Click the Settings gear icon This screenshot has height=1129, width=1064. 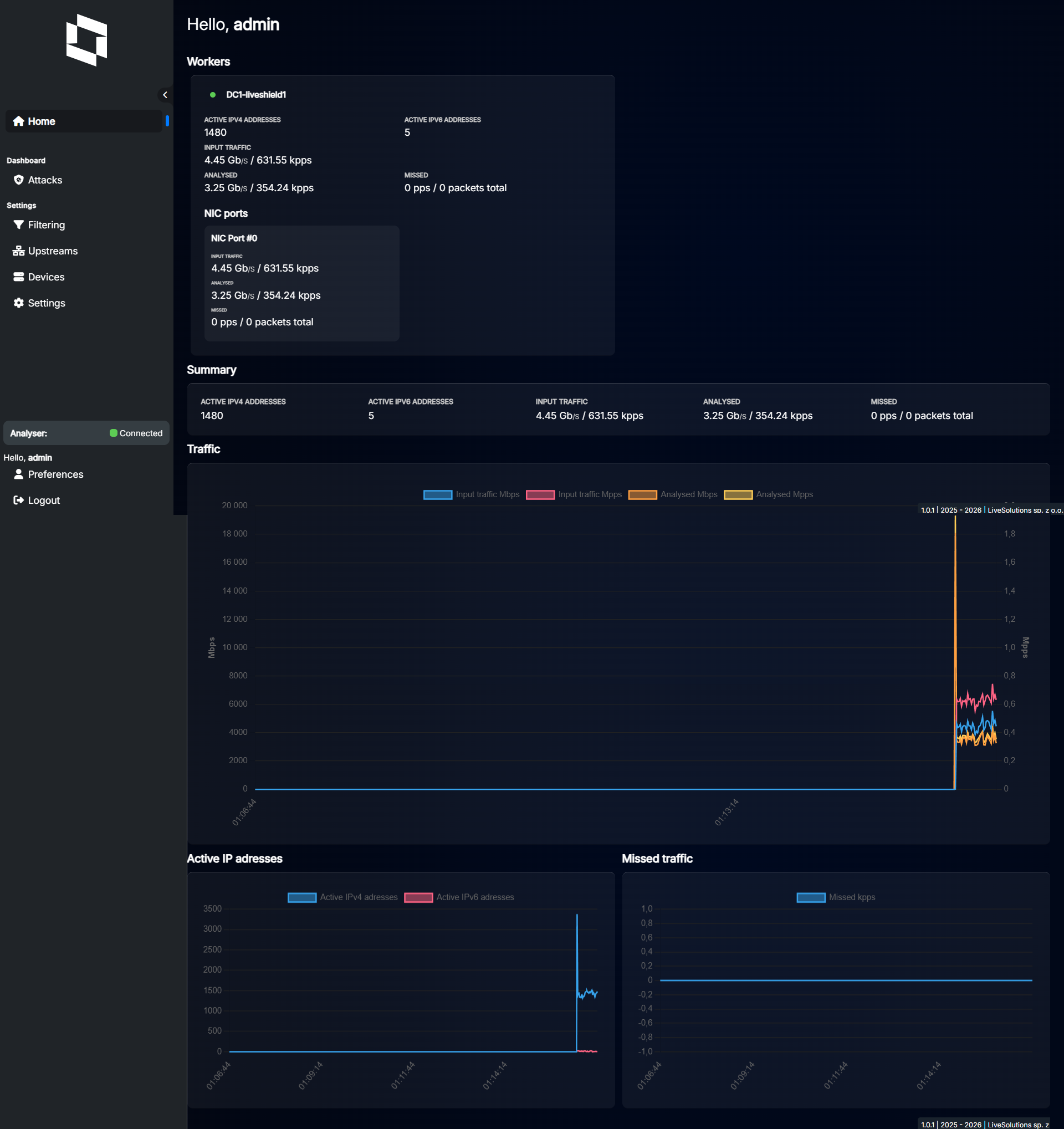(x=19, y=303)
